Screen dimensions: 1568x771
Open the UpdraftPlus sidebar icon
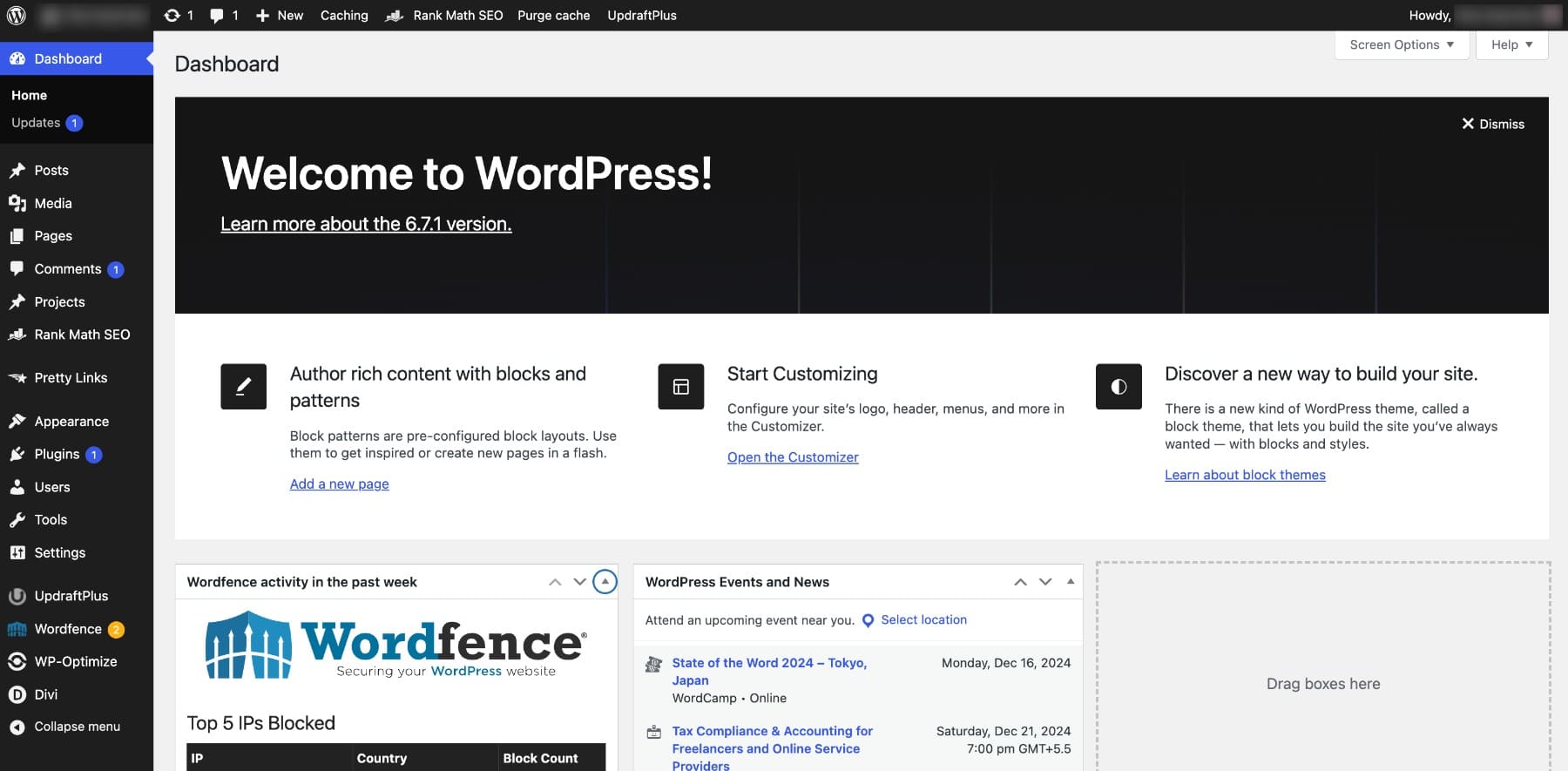pyautogui.click(x=17, y=596)
